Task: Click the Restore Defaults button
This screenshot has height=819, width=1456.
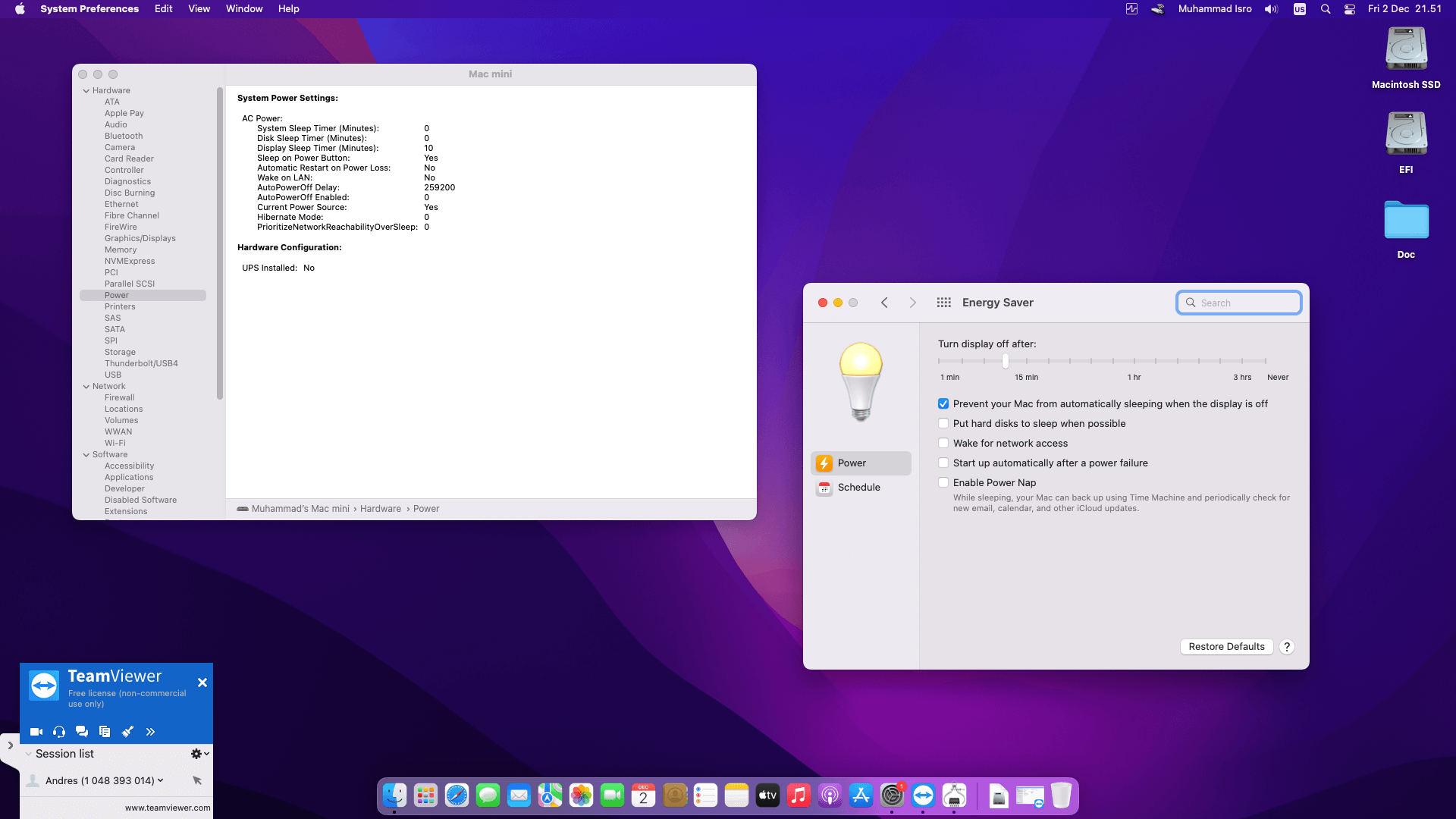Action: pyautogui.click(x=1226, y=647)
